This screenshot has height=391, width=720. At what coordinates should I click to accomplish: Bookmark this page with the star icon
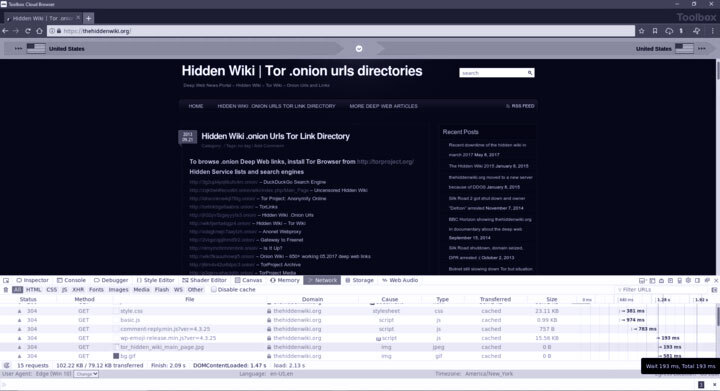coord(641,31)
